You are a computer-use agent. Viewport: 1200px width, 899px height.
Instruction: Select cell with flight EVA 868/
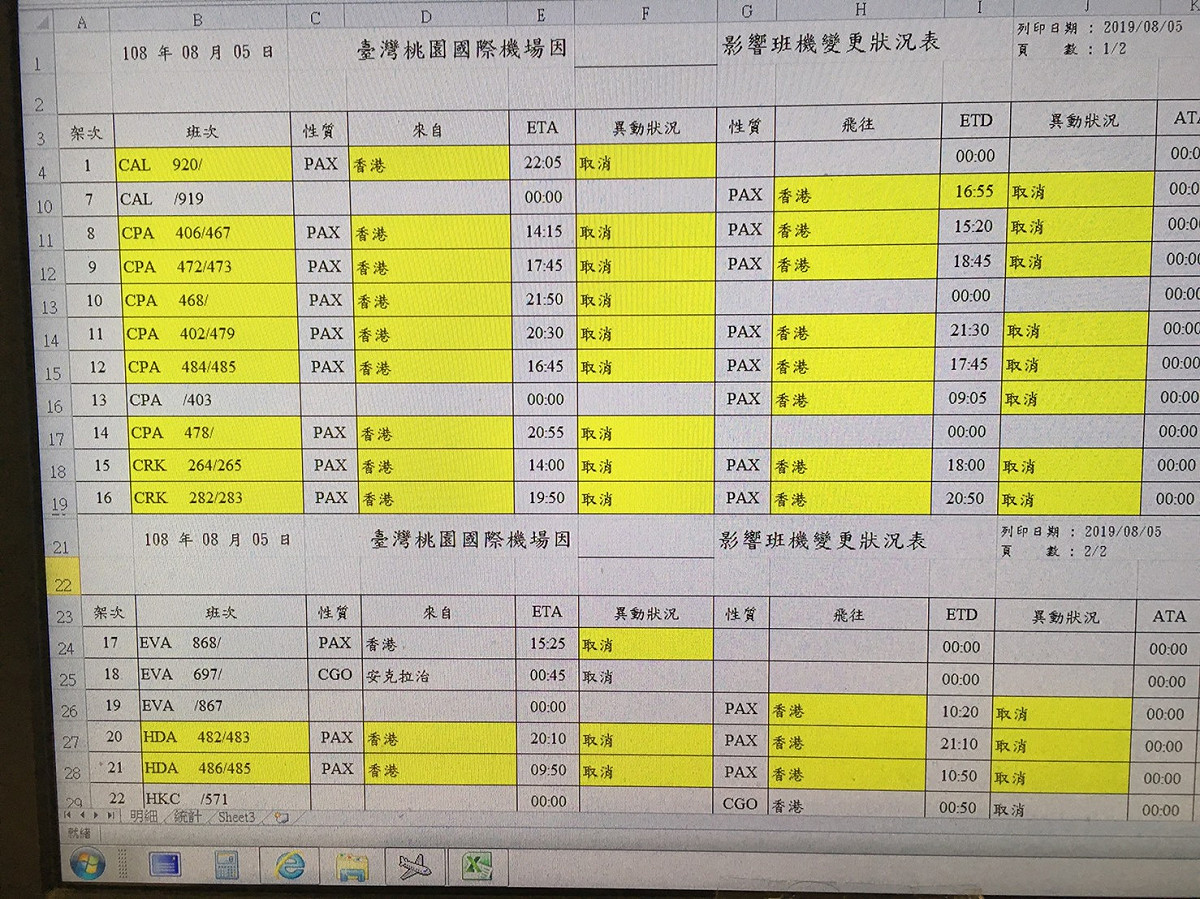[223, 643]
